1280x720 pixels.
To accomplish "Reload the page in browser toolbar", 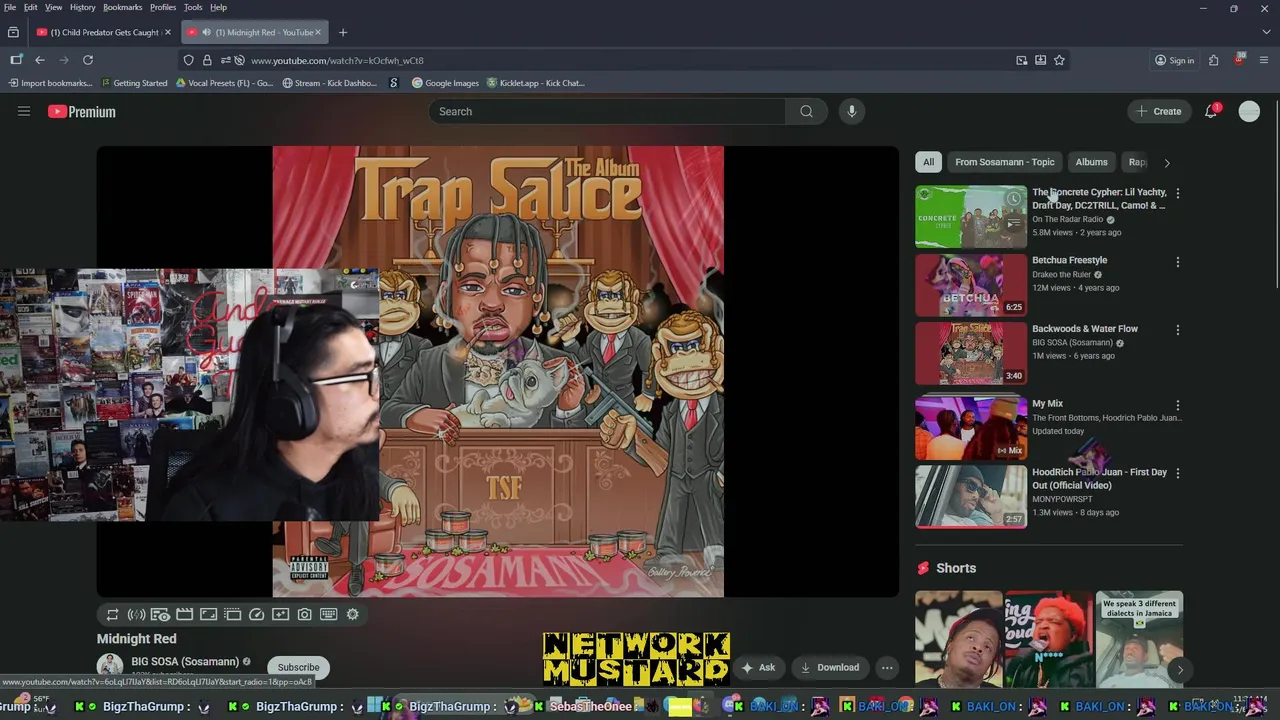I will pyautogui.click(x=88, y=60).
